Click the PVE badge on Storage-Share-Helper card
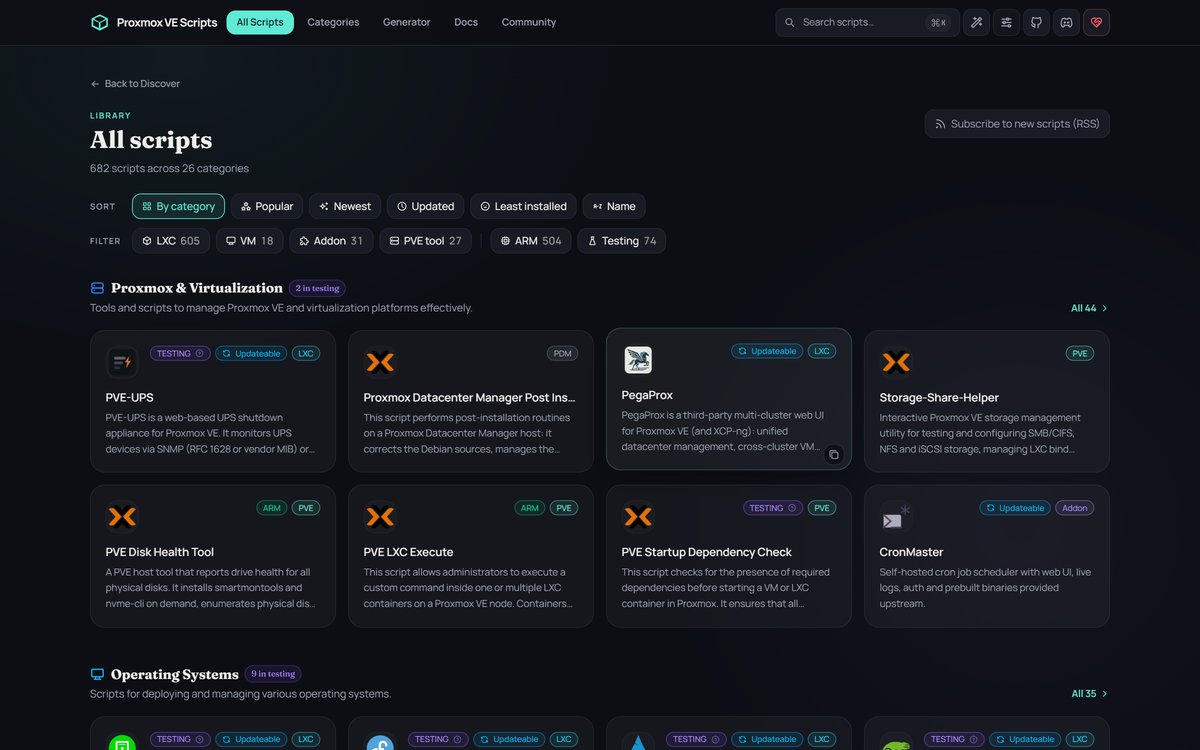The image size is (1200, 750). pos(1080,353)
